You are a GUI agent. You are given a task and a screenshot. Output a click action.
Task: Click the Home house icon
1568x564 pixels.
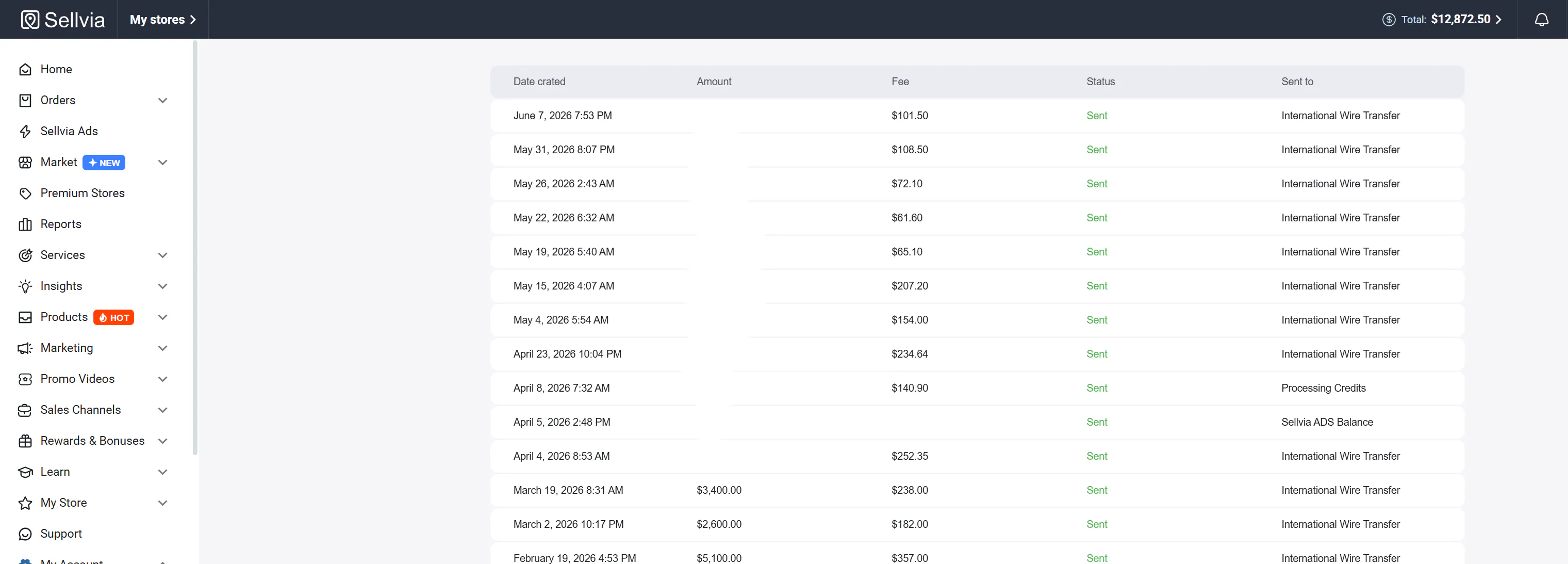pyautogui.click(x=25, y=70)
